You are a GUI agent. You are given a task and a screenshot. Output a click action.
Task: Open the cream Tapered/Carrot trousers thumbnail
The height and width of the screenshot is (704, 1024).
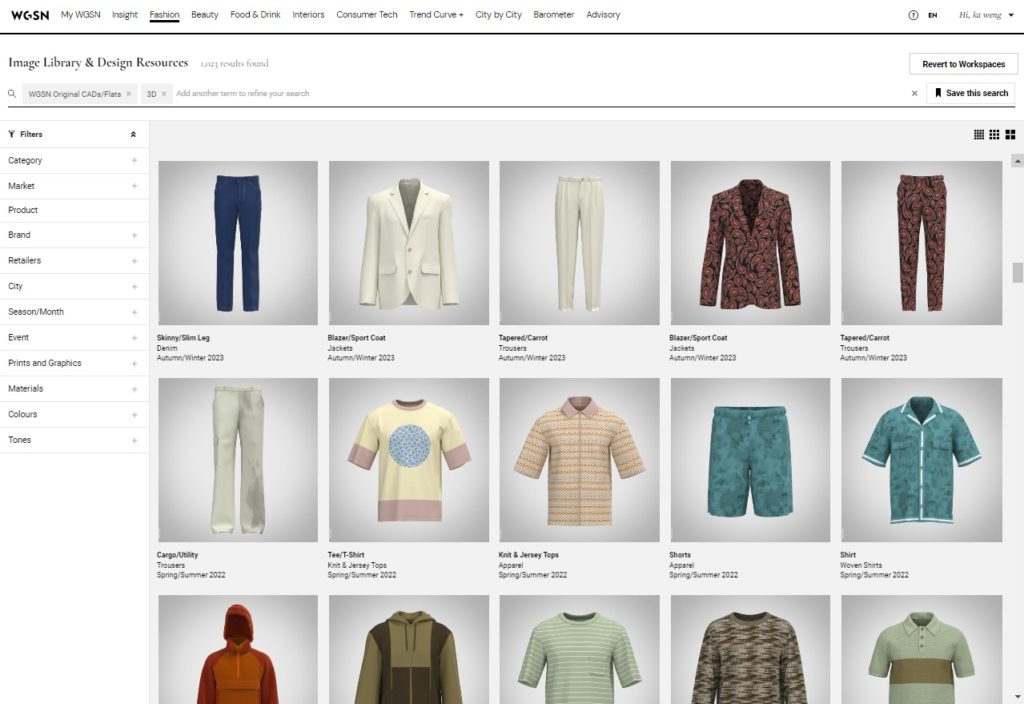click(579, 243)
